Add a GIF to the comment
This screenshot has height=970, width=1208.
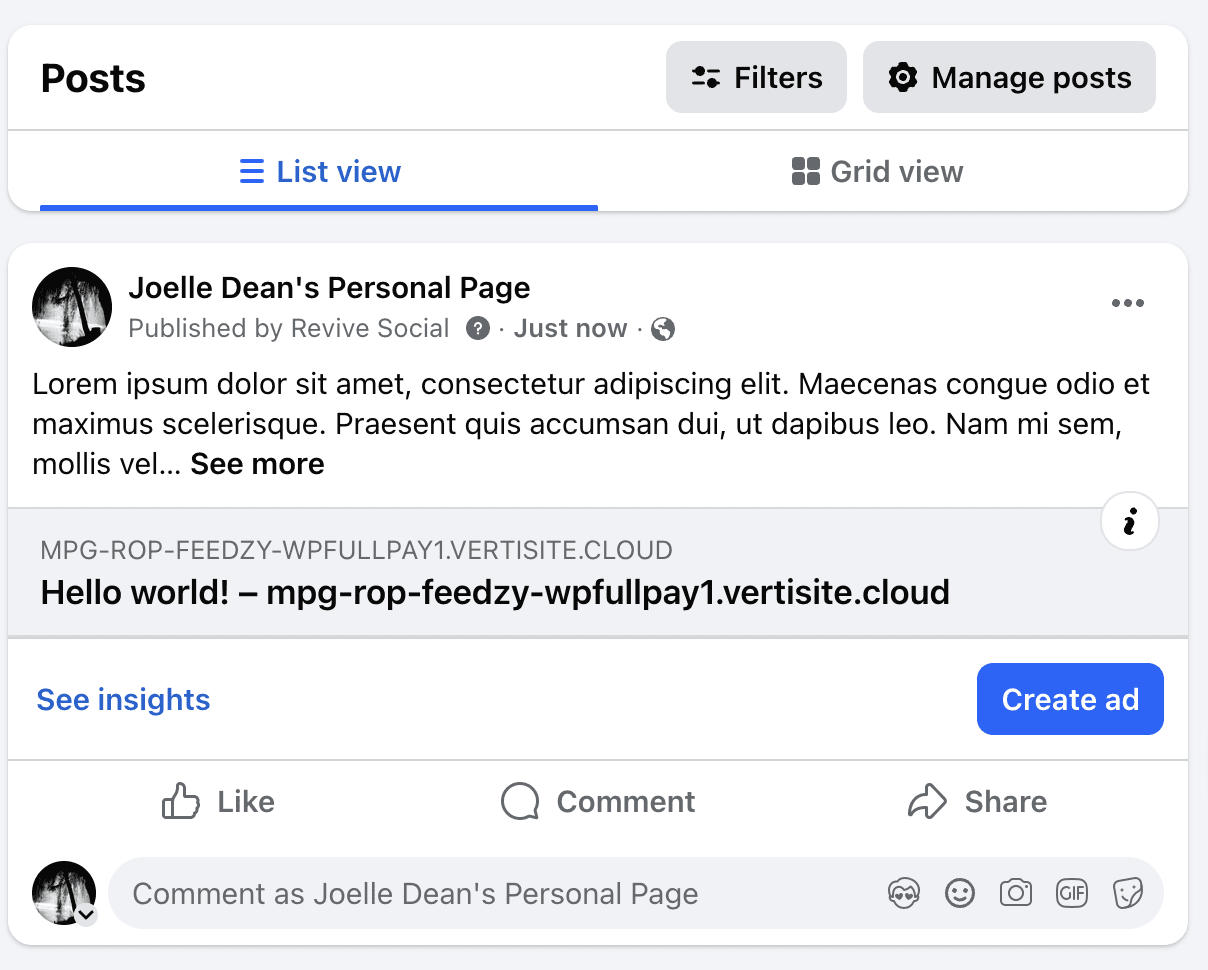tap(1072, 893)
